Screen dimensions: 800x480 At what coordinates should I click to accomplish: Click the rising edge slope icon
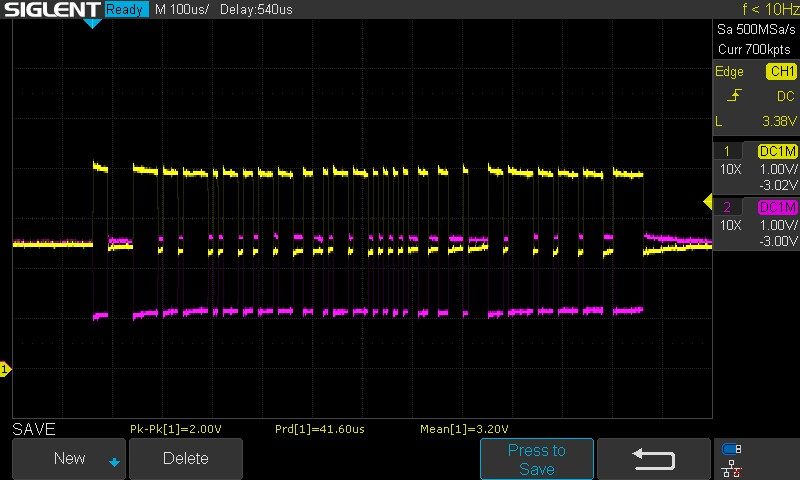click(x=734, y=95)
